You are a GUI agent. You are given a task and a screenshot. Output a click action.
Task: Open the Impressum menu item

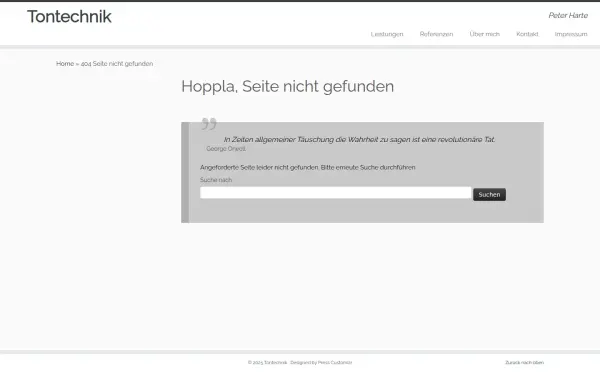[571, 34]
